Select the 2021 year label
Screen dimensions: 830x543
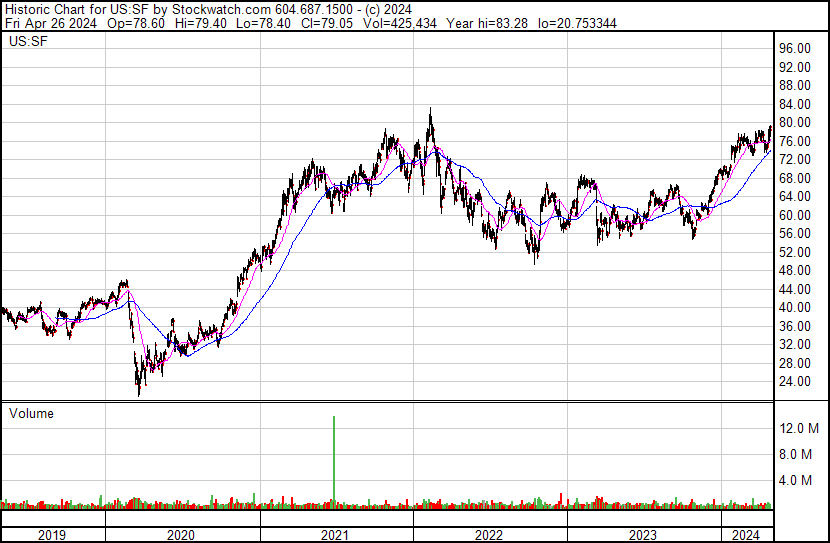[335, 535]
